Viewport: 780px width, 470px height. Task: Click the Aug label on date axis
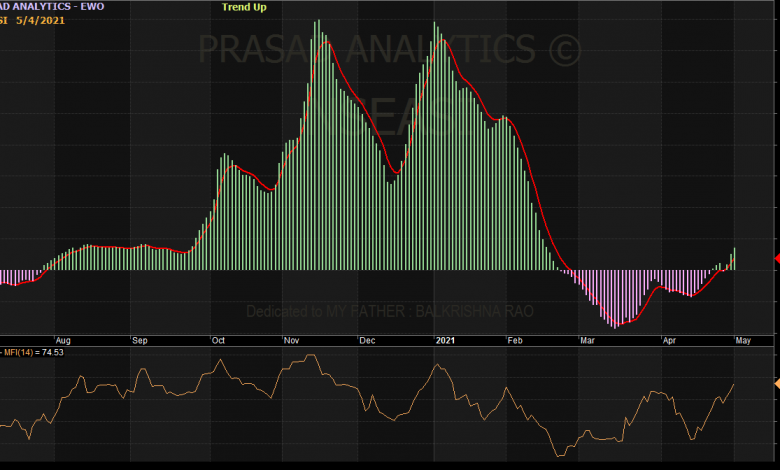click(x=63, y=340)
